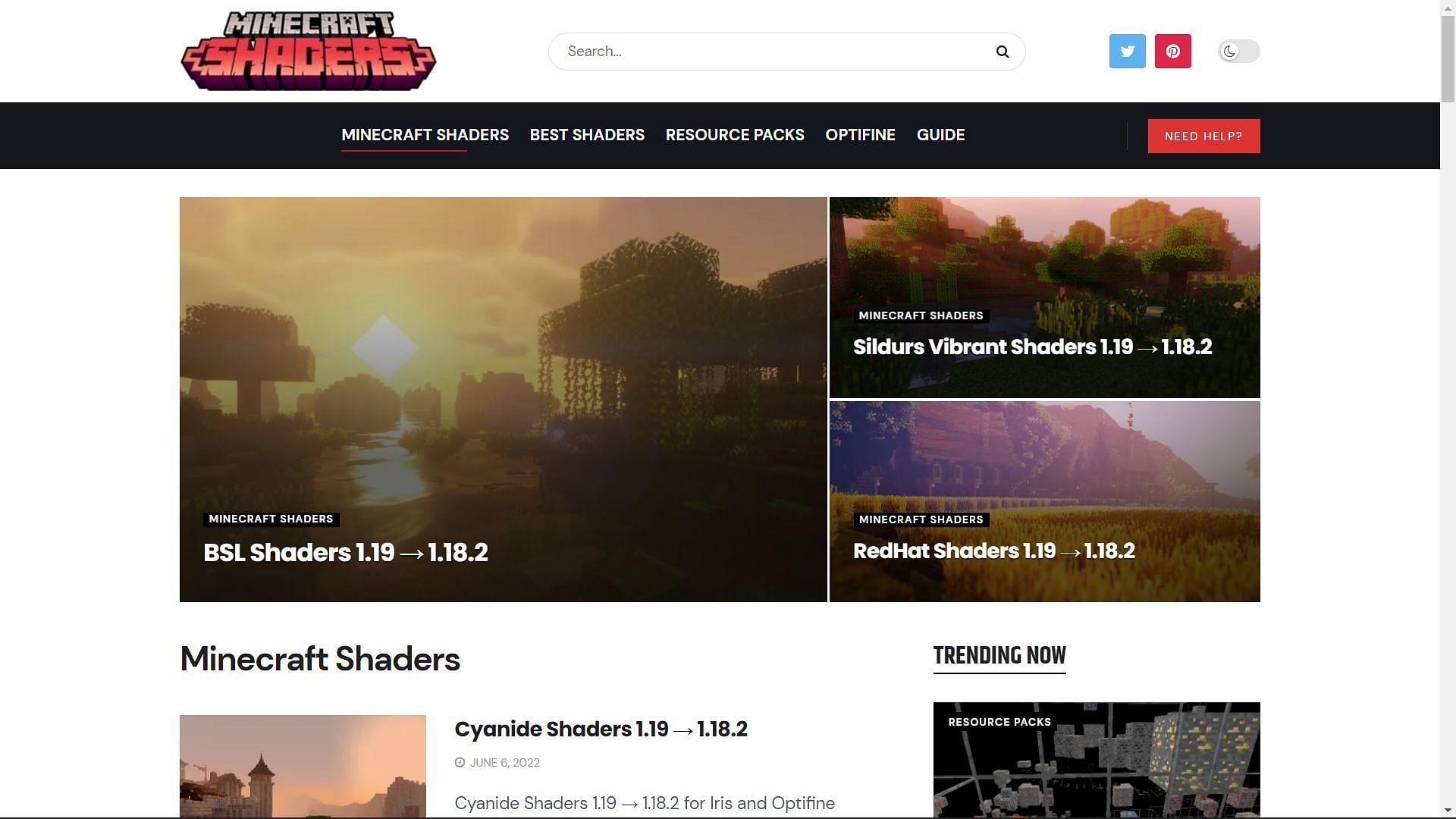Click the NEED HELP? button

[1204, 135]
